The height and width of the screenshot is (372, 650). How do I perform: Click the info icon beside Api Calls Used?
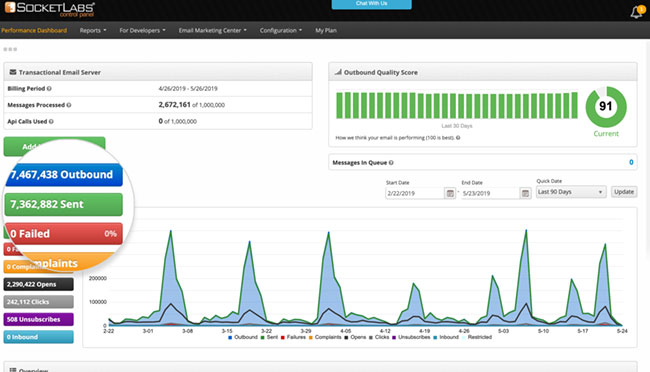[51, 122]
